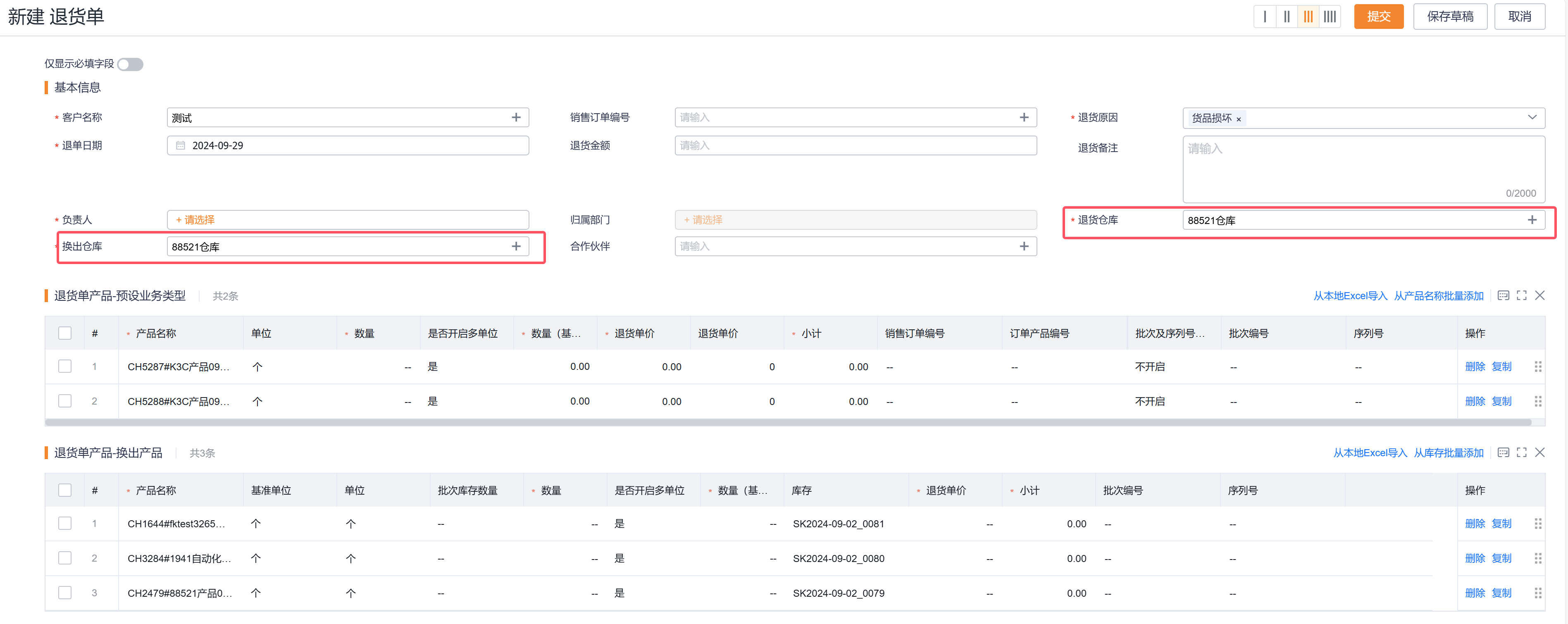
Task: Open the 退货原因 dropdown
Action: [1532, 117]
